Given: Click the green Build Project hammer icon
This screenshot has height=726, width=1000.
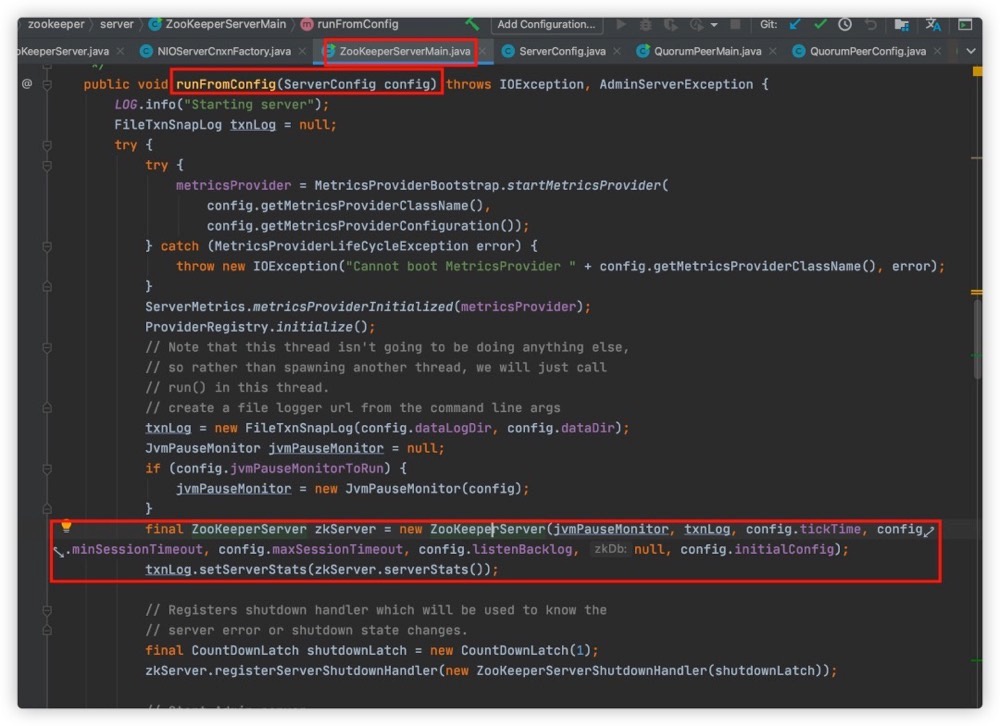Looking at the screenshot, I should point(472,24).
